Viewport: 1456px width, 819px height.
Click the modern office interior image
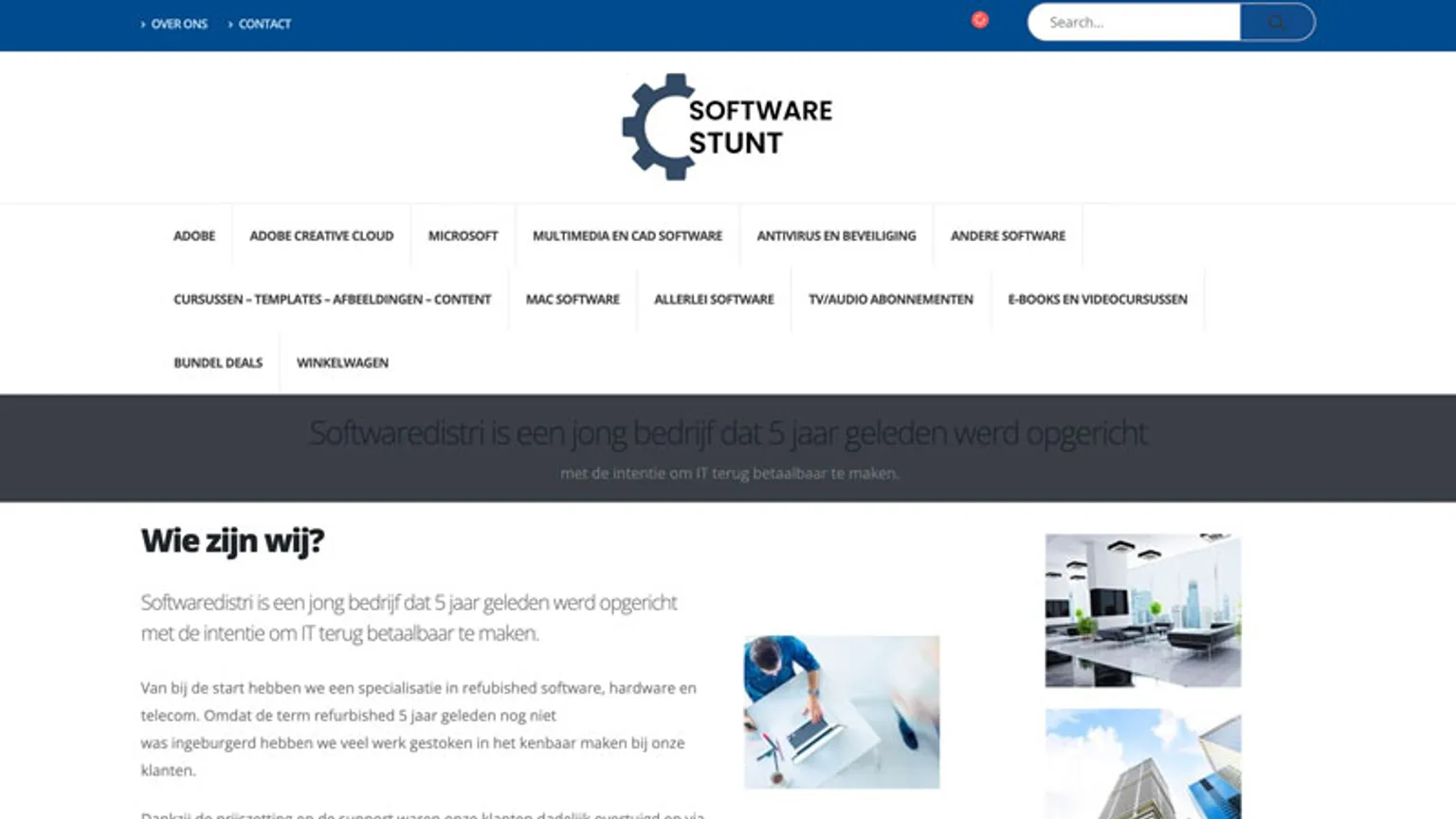tap(1142, 610)
